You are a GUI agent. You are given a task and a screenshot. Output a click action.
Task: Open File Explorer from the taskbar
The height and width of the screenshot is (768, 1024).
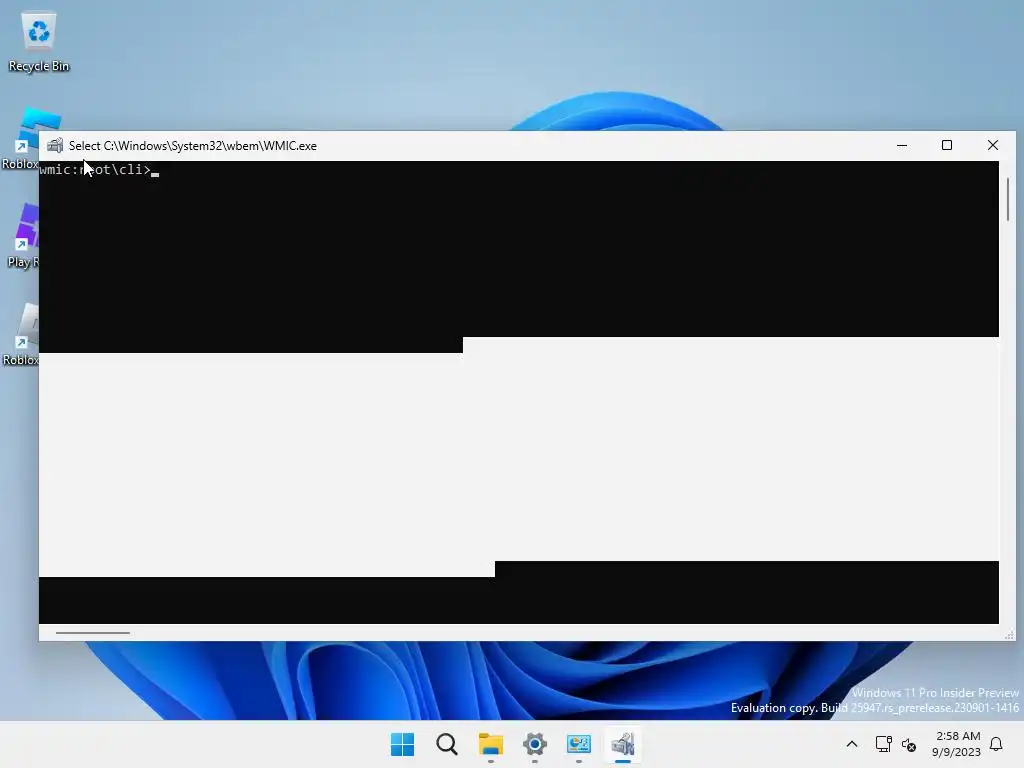pos(490,744)
